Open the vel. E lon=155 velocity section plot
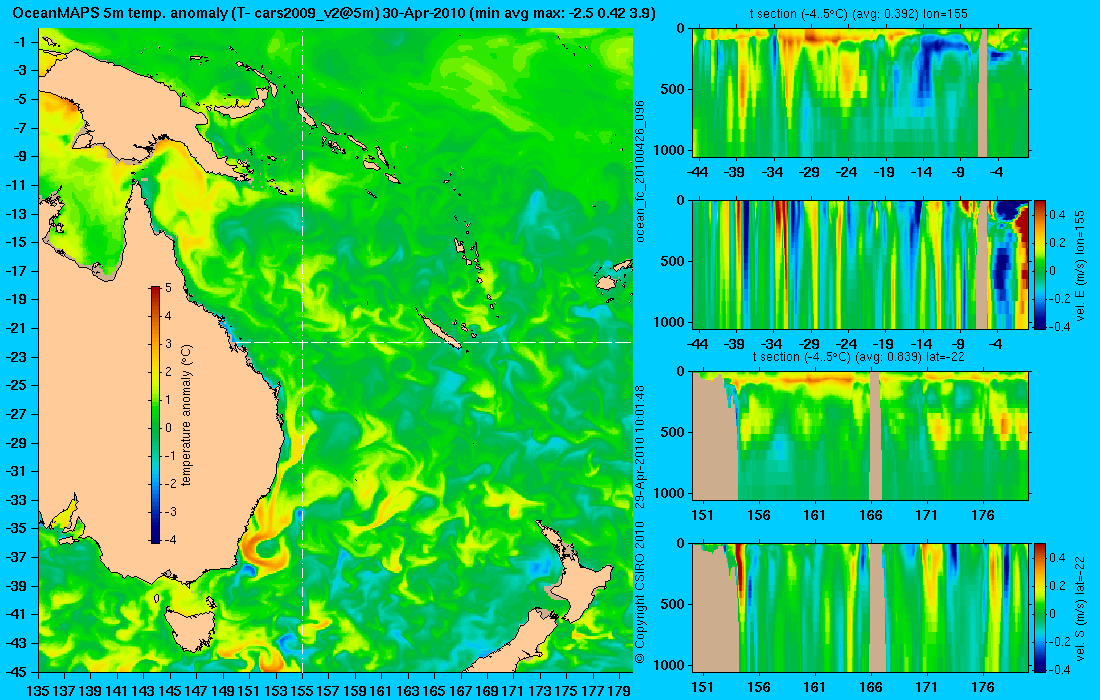The height and width of the screenshot is (700, 1100). 860,264
